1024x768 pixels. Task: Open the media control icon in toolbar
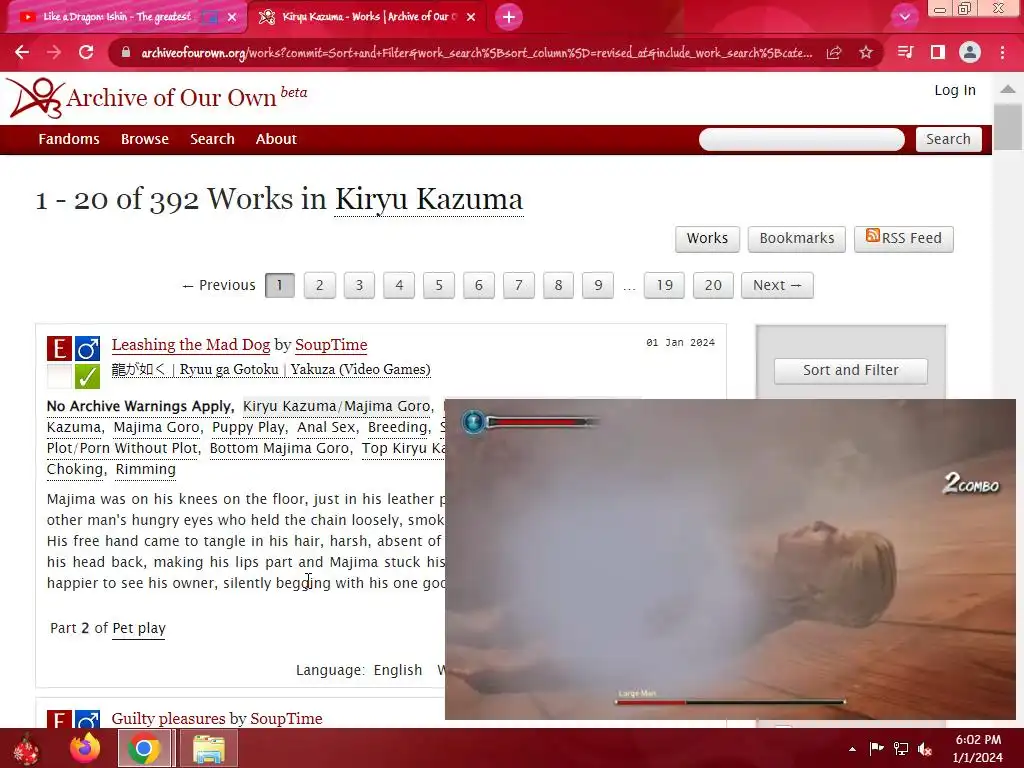point(905,52)
